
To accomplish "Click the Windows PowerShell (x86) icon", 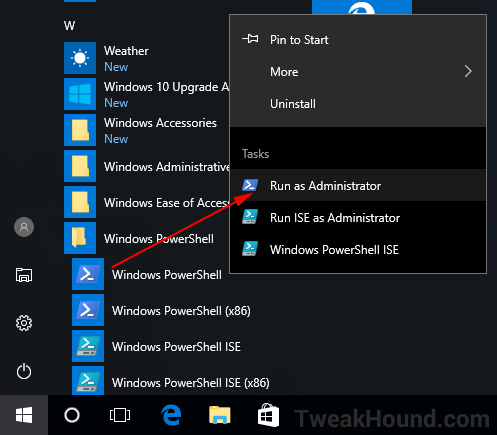I will (x=88, y=310).
